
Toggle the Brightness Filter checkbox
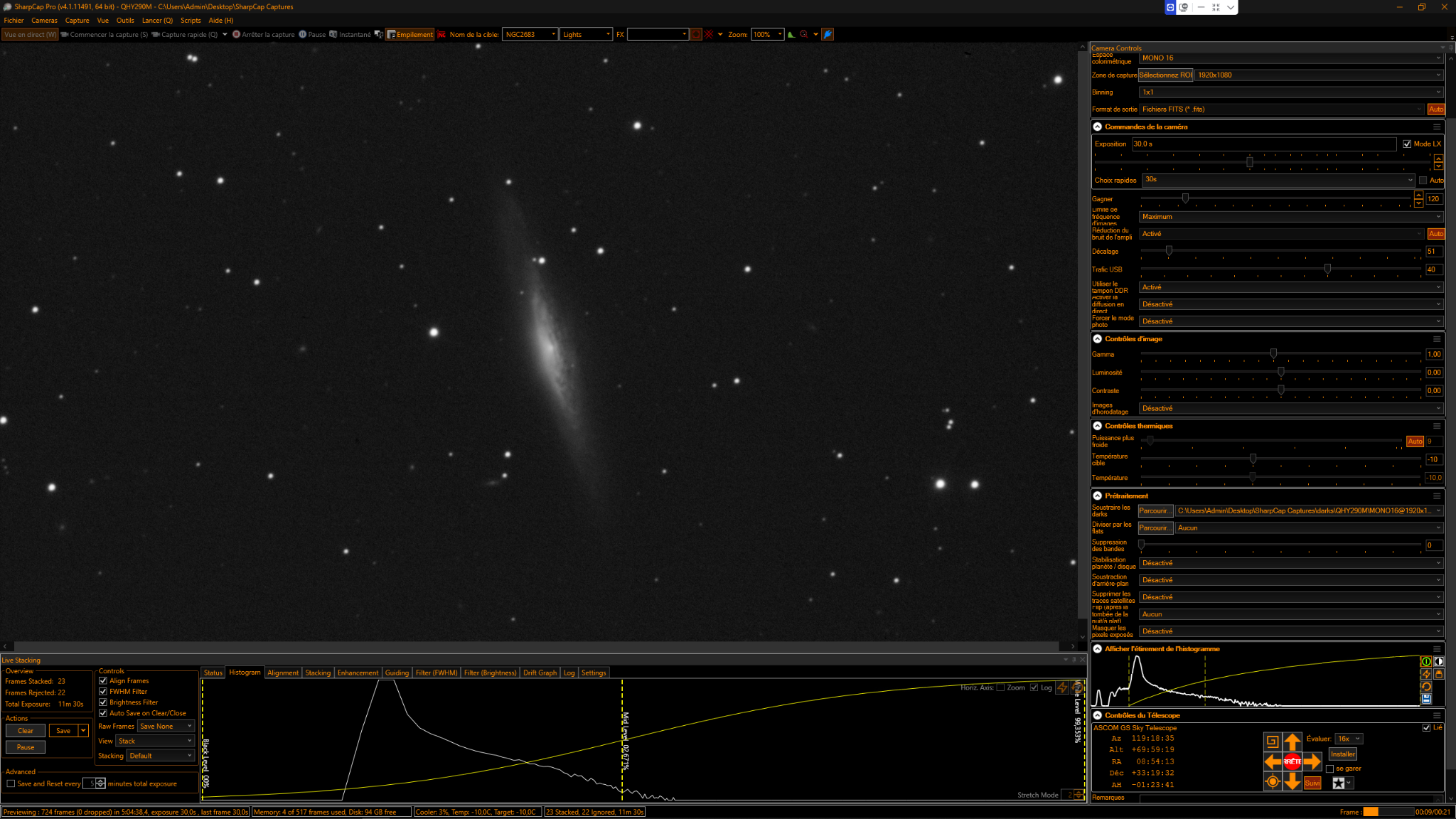[x=103, y=702]
